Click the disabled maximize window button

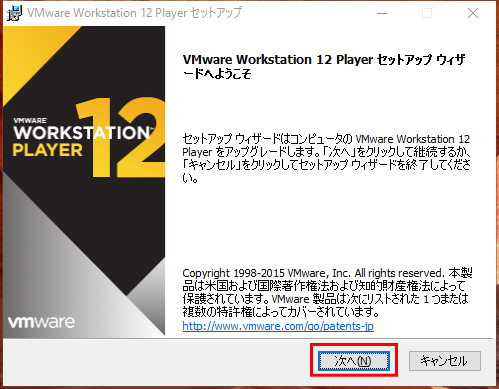tap(427, 13)
